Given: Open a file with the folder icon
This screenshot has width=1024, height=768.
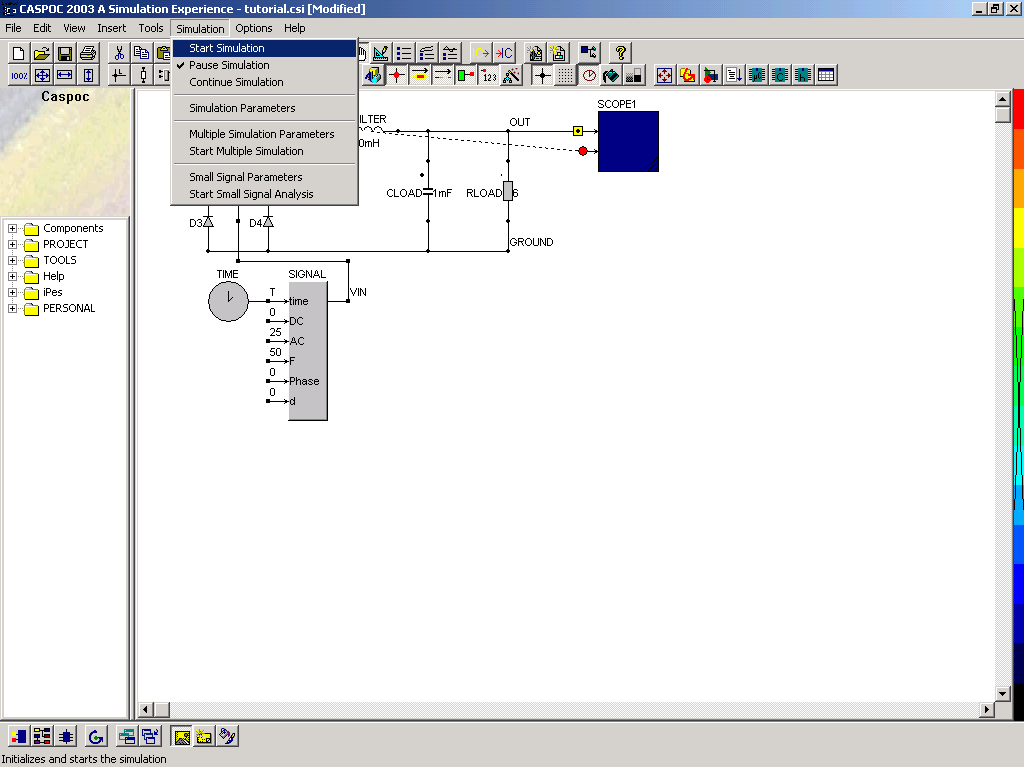Looking at the screenshot, I should tap(42, 53).
